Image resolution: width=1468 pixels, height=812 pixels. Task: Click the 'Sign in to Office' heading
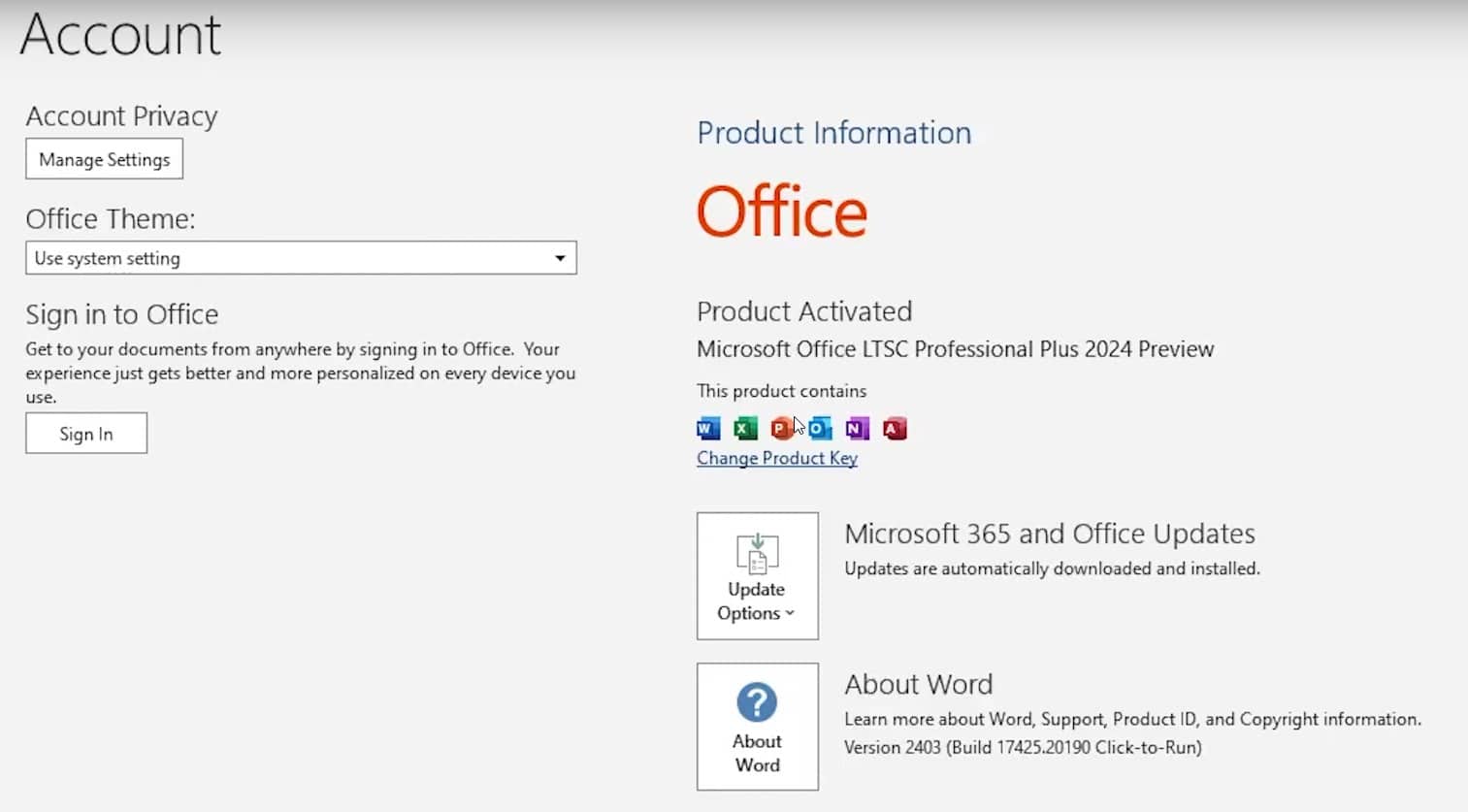pos(122,314)
